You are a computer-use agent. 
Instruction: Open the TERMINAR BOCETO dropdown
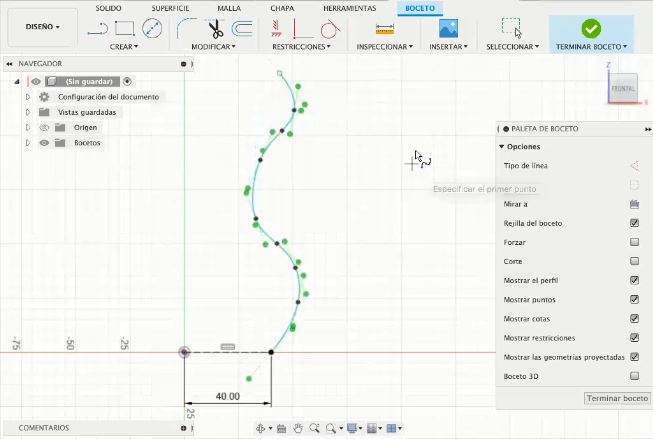point(591,47)
